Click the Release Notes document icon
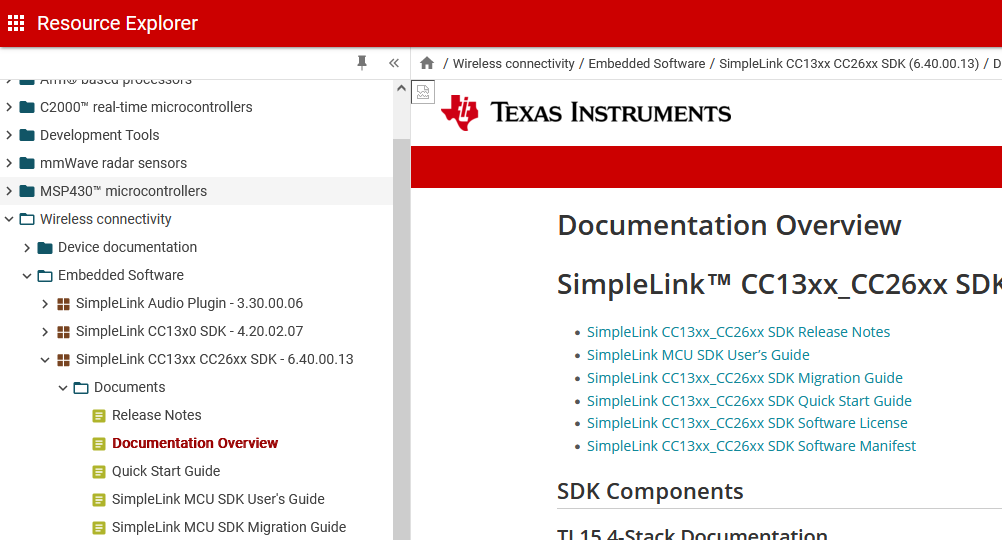 click(99, 416)
